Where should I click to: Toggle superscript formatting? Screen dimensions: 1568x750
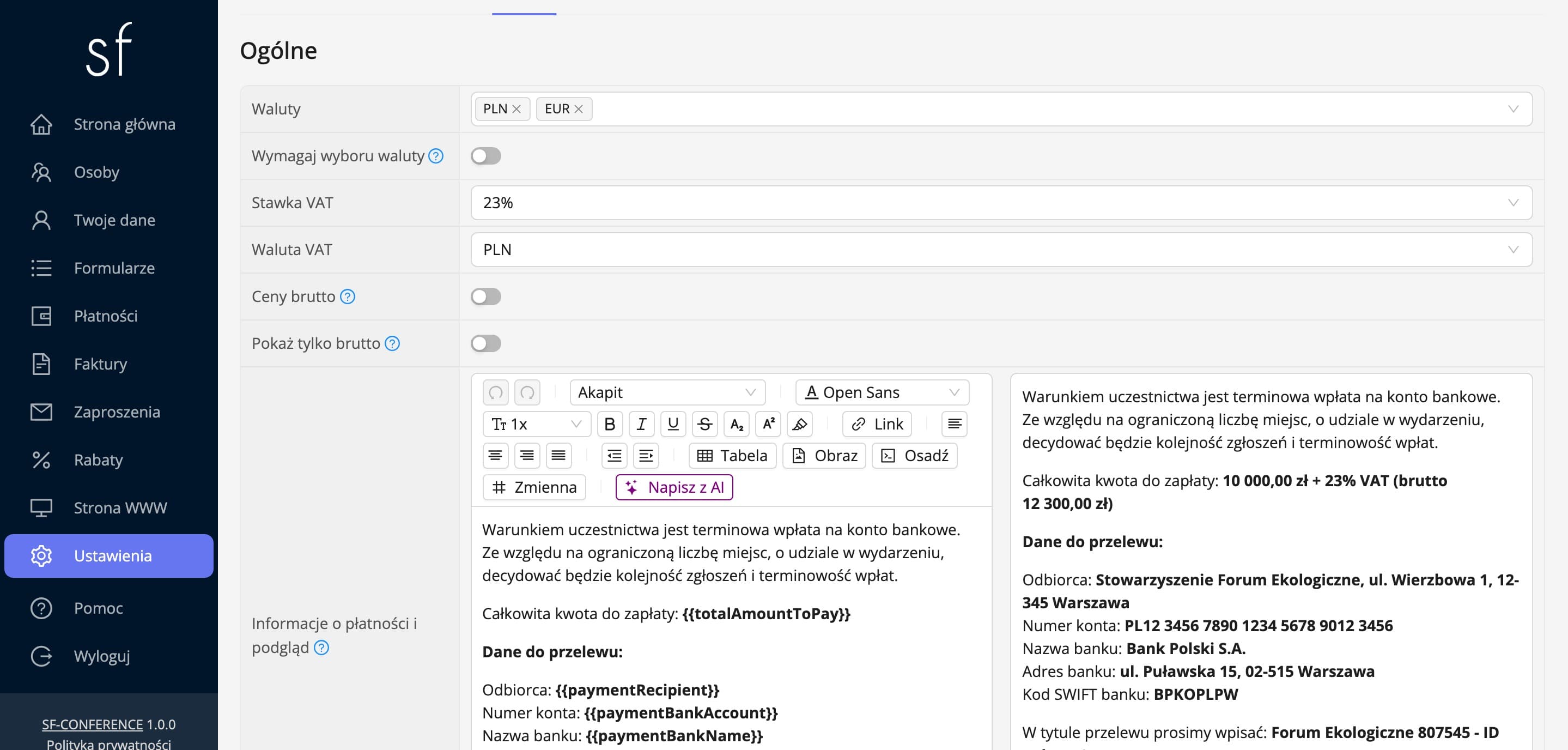(x=768, y=424)
